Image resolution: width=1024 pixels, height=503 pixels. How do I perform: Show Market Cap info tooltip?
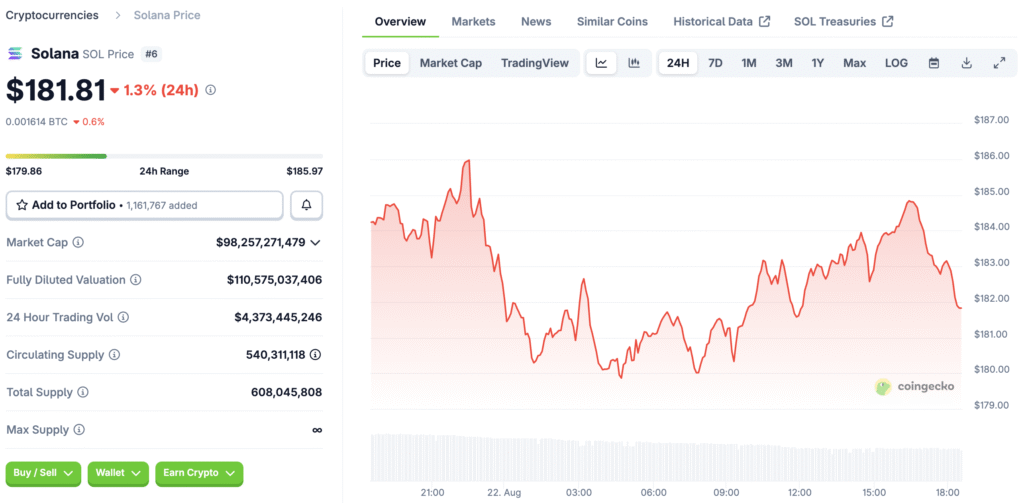tap(78, 242)
